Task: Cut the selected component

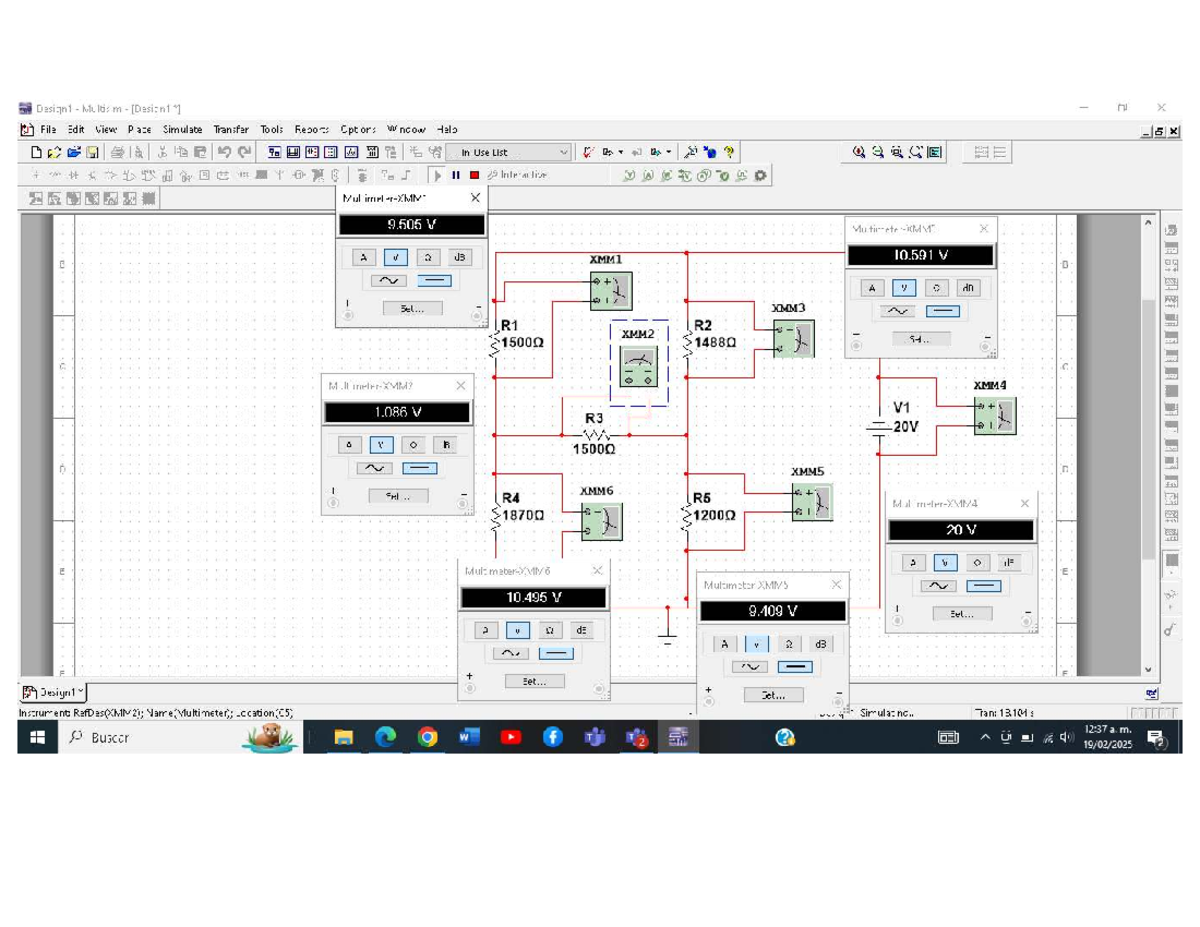Action: pyautogui.click(x=162, y=152)
